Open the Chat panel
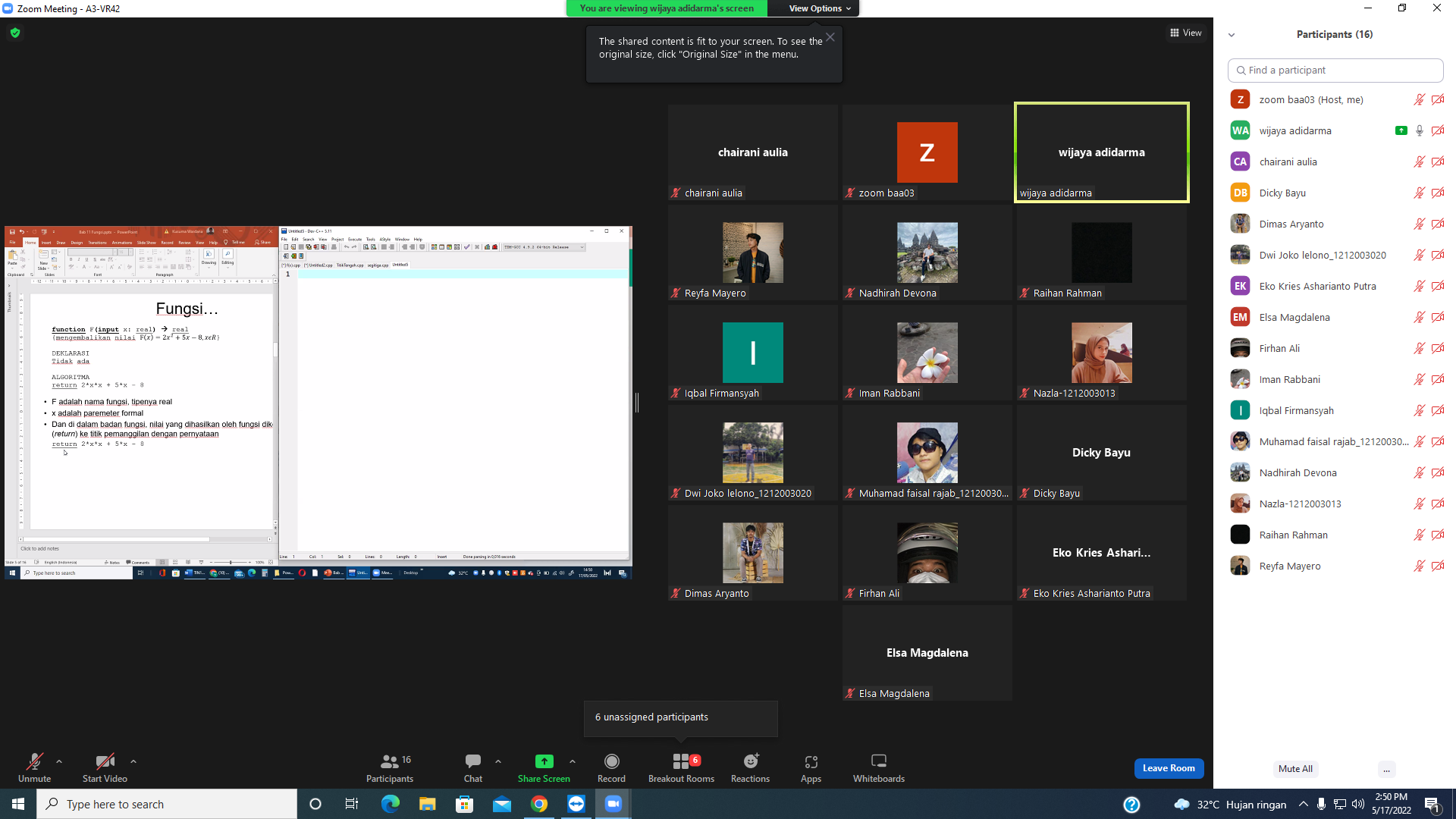Image resolution: width=1456 pixels, height=819 pixels. pyautogui.click(x=473, y=767)
